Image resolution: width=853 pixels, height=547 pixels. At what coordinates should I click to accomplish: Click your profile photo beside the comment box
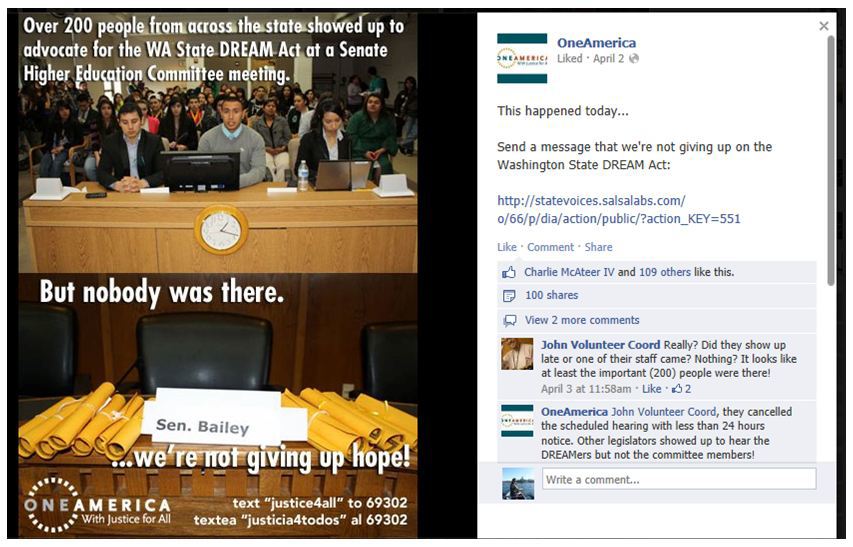pos(518,483)
